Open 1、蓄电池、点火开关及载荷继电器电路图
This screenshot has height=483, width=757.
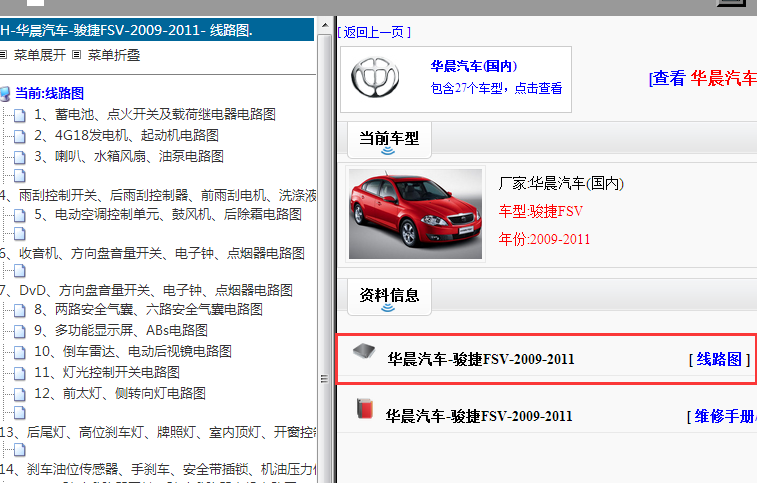point(155,114)
